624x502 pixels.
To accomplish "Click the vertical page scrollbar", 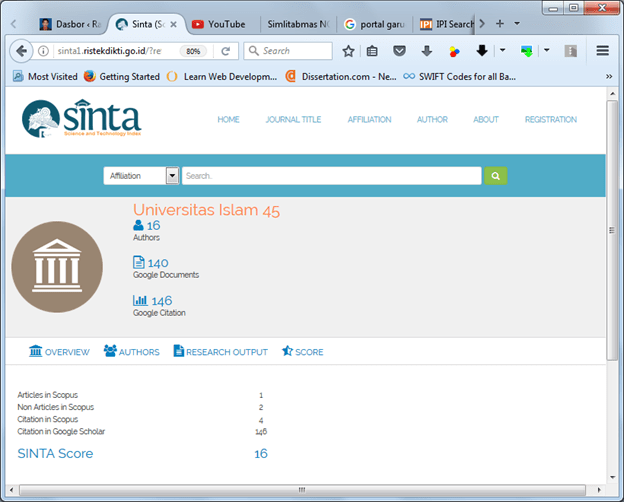I will tap(612, 250).
